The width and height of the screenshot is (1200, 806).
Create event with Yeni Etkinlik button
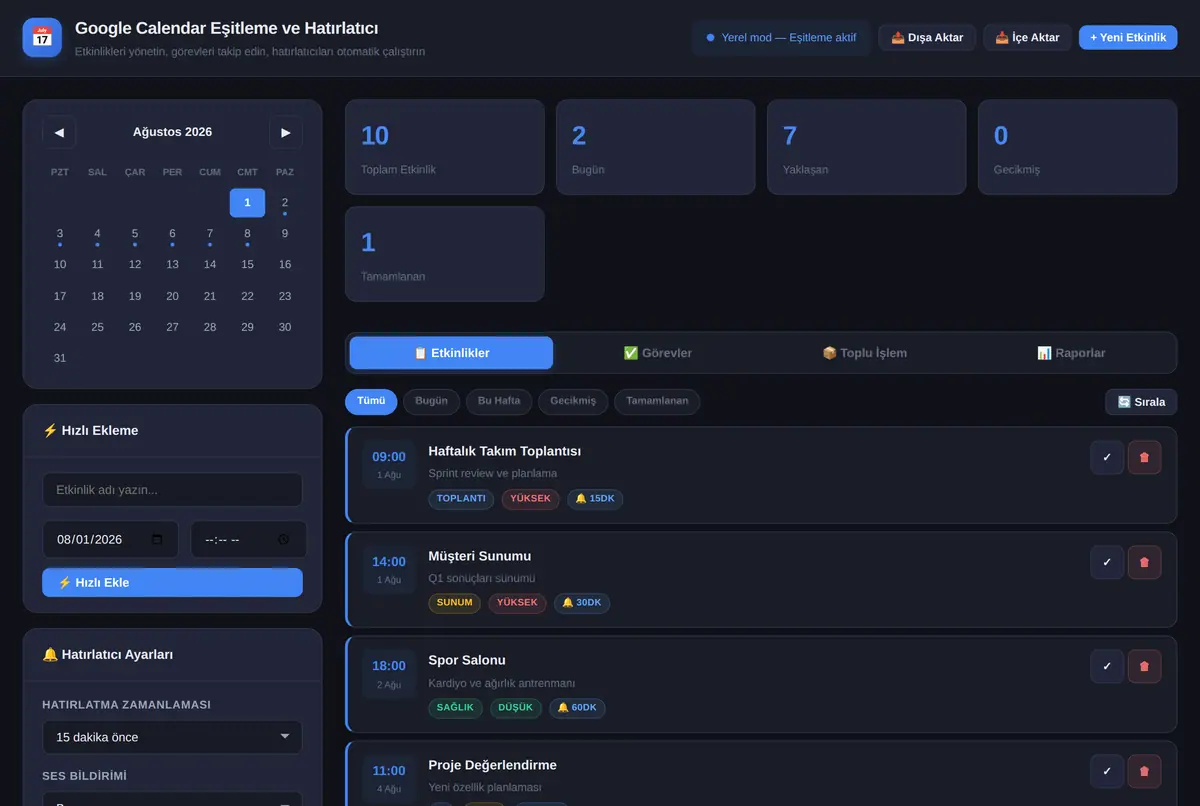point(1128,38)
